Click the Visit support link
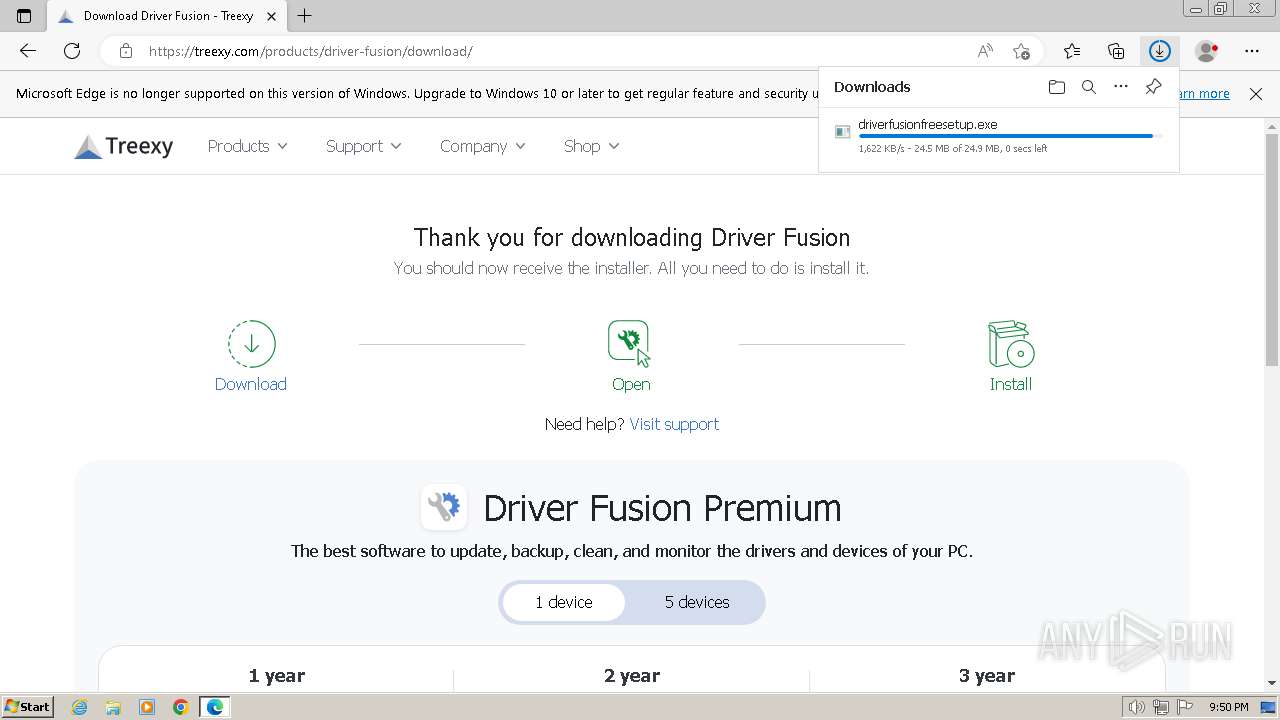Viewport: 1280px width, 720px height. 674,424
